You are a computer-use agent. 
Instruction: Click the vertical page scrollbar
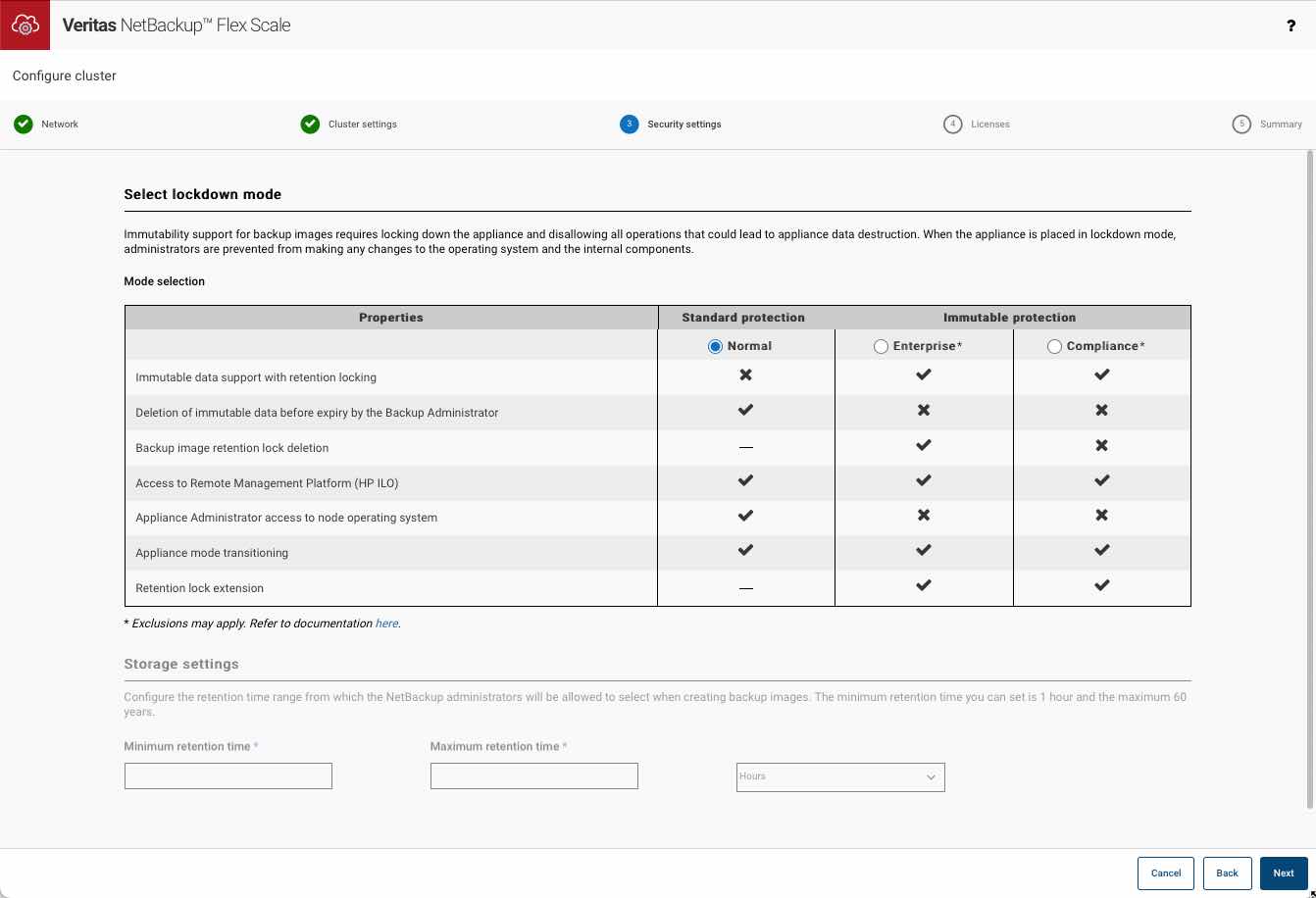pyautogui.click(x=1310, y=480)
